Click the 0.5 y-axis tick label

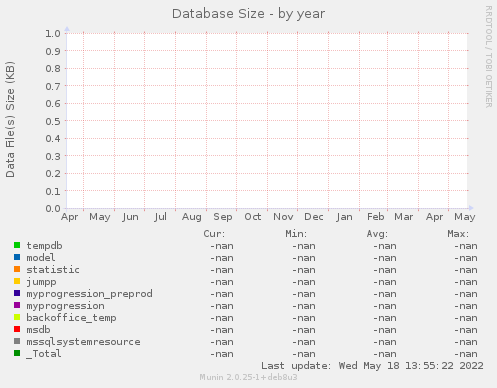(x=53, y=121)
